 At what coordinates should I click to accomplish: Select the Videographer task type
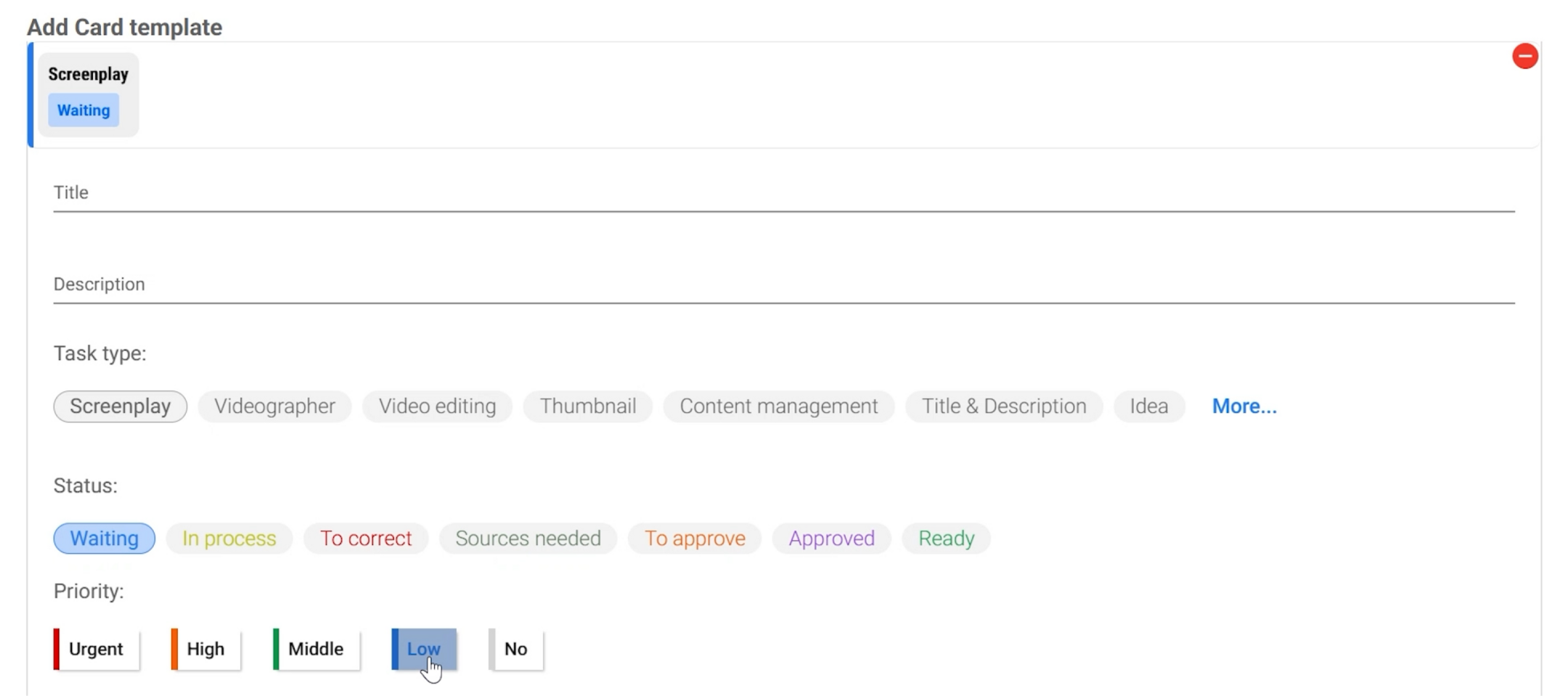274,406
